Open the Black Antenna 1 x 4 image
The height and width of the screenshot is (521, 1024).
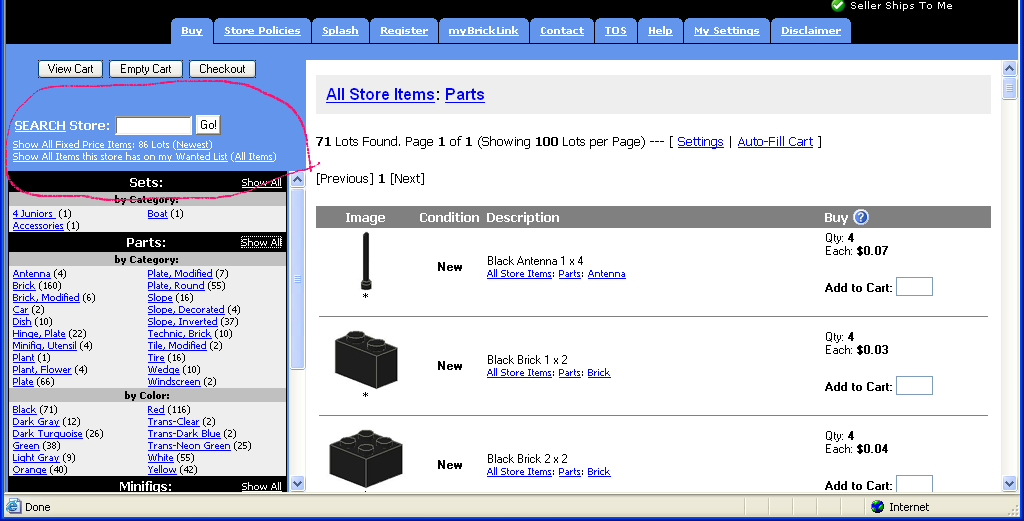tap(366, 261)
